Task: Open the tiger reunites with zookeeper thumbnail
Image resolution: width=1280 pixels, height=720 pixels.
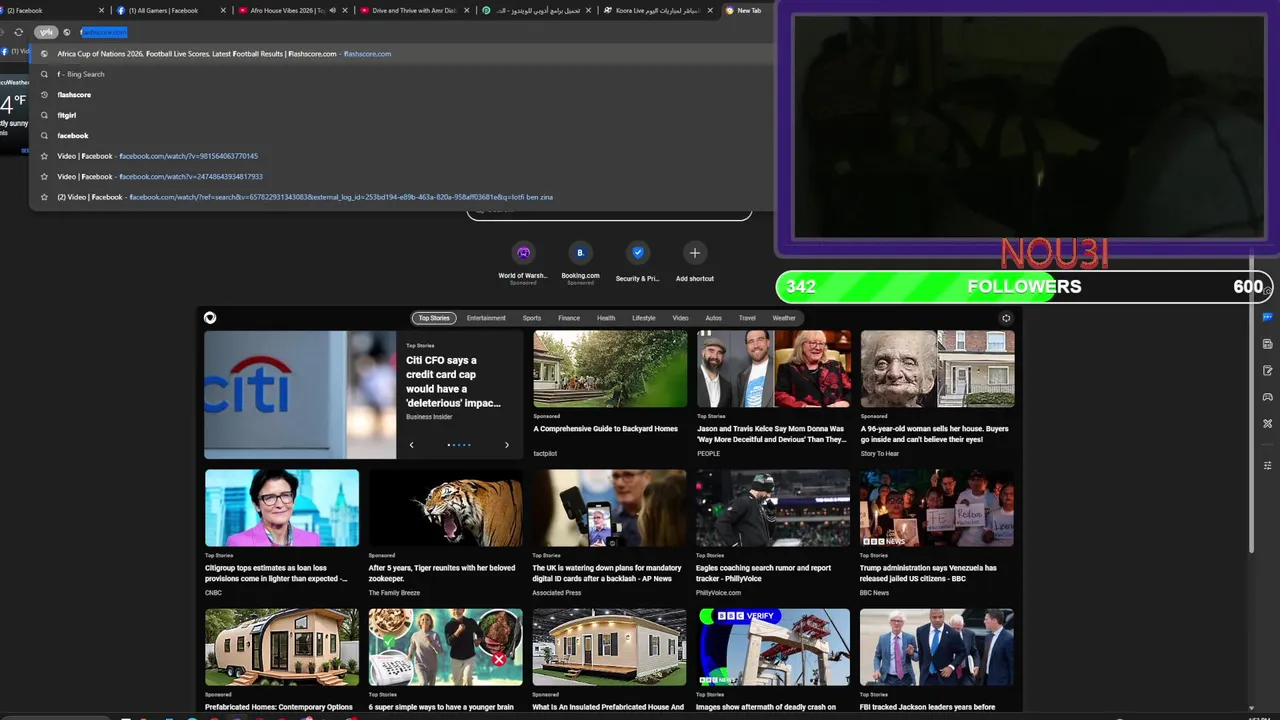Action: [x=445, y=508]
